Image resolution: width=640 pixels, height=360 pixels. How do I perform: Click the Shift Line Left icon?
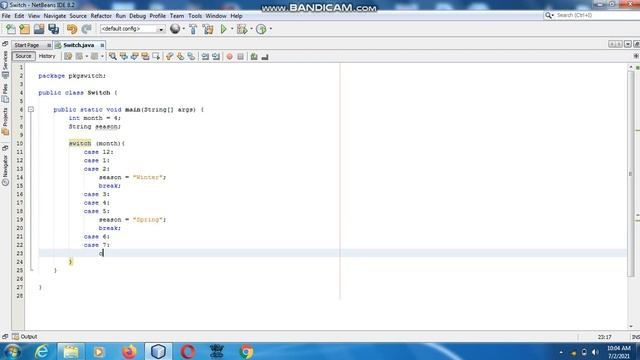(205, 56)
